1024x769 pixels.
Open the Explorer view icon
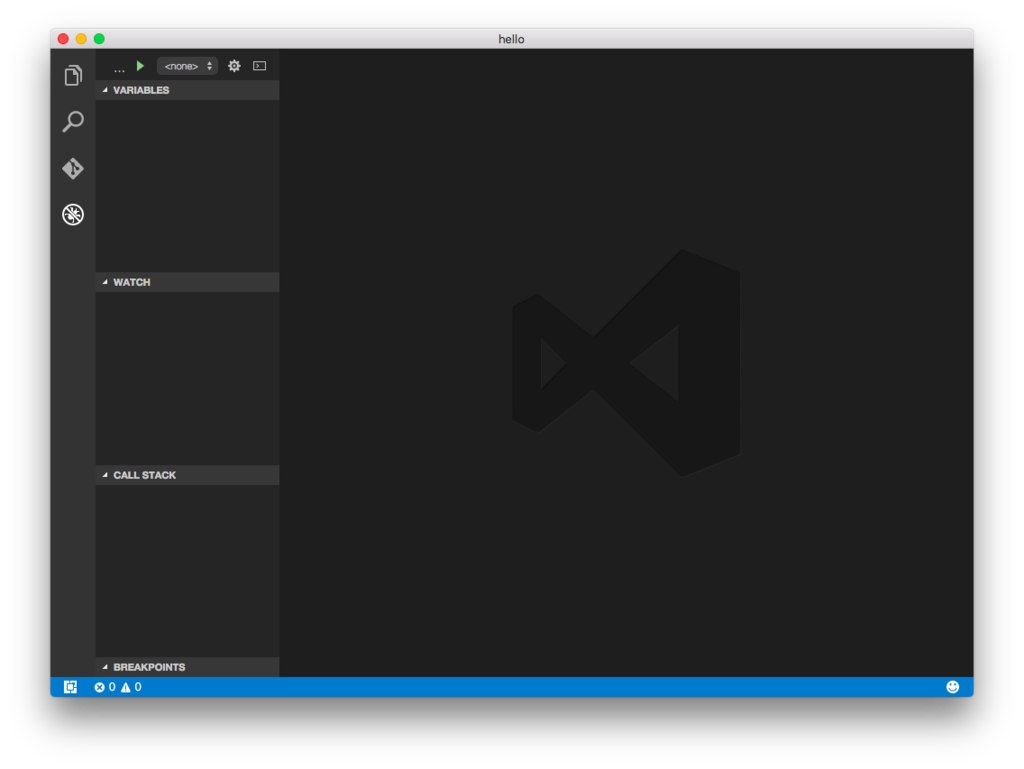coord(73,76)
